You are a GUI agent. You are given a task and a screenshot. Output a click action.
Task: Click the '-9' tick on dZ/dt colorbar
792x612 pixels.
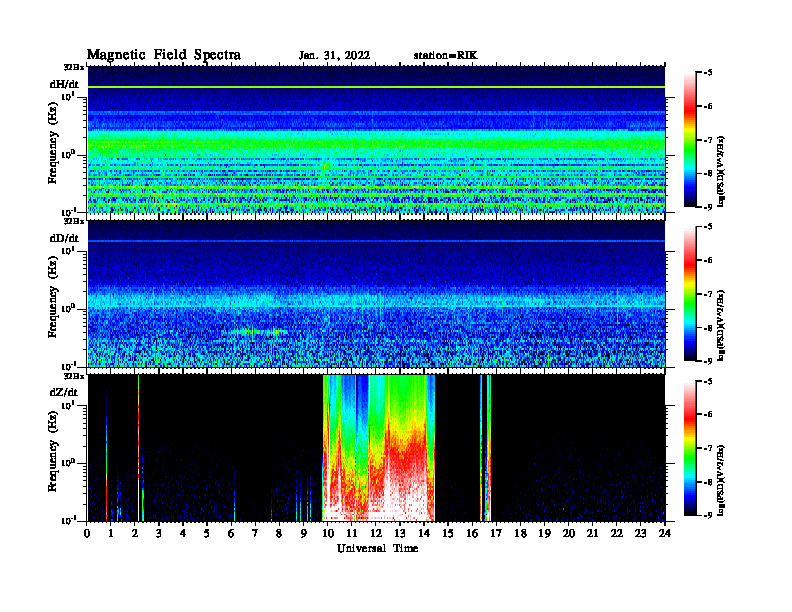pos(708,515)
